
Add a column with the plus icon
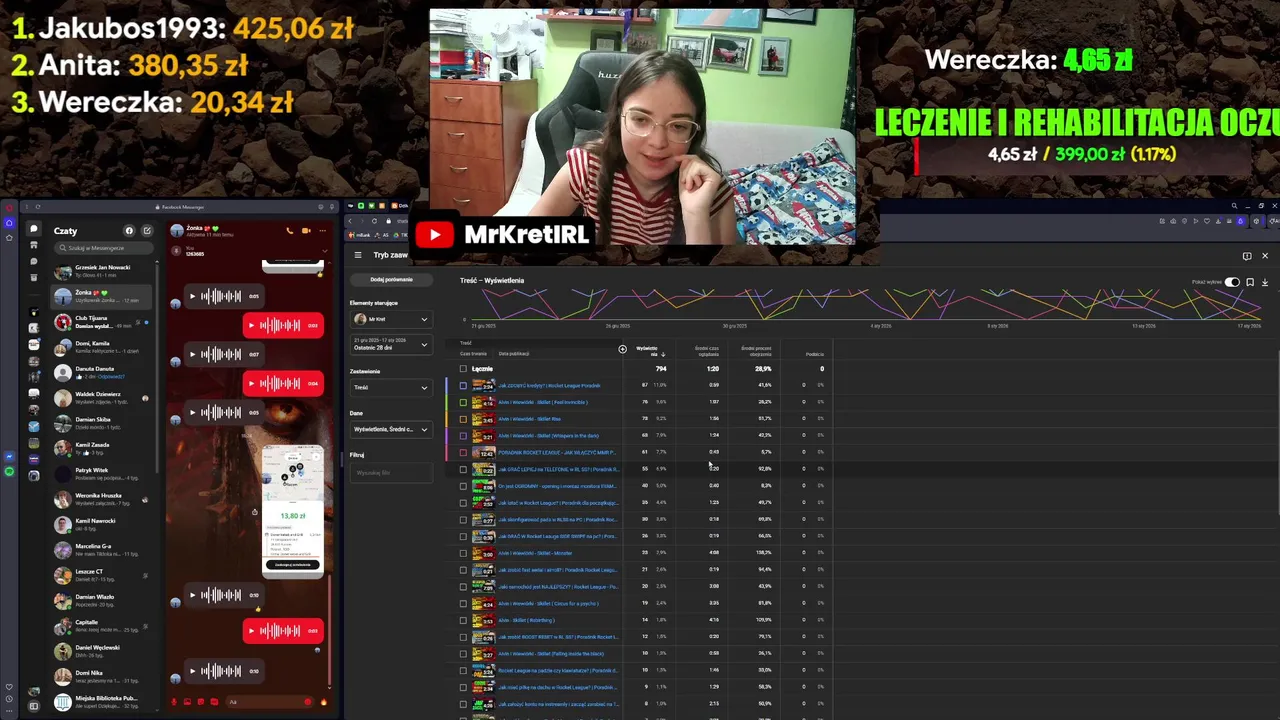click(x=622, y=349)
